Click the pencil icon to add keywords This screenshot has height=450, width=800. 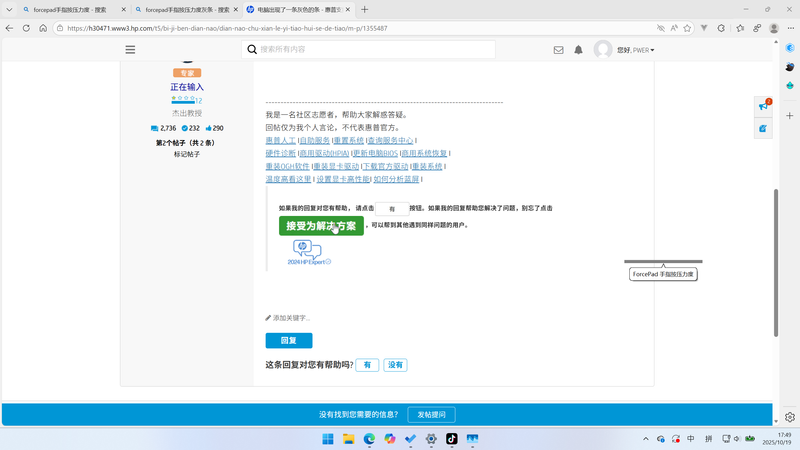268,318
